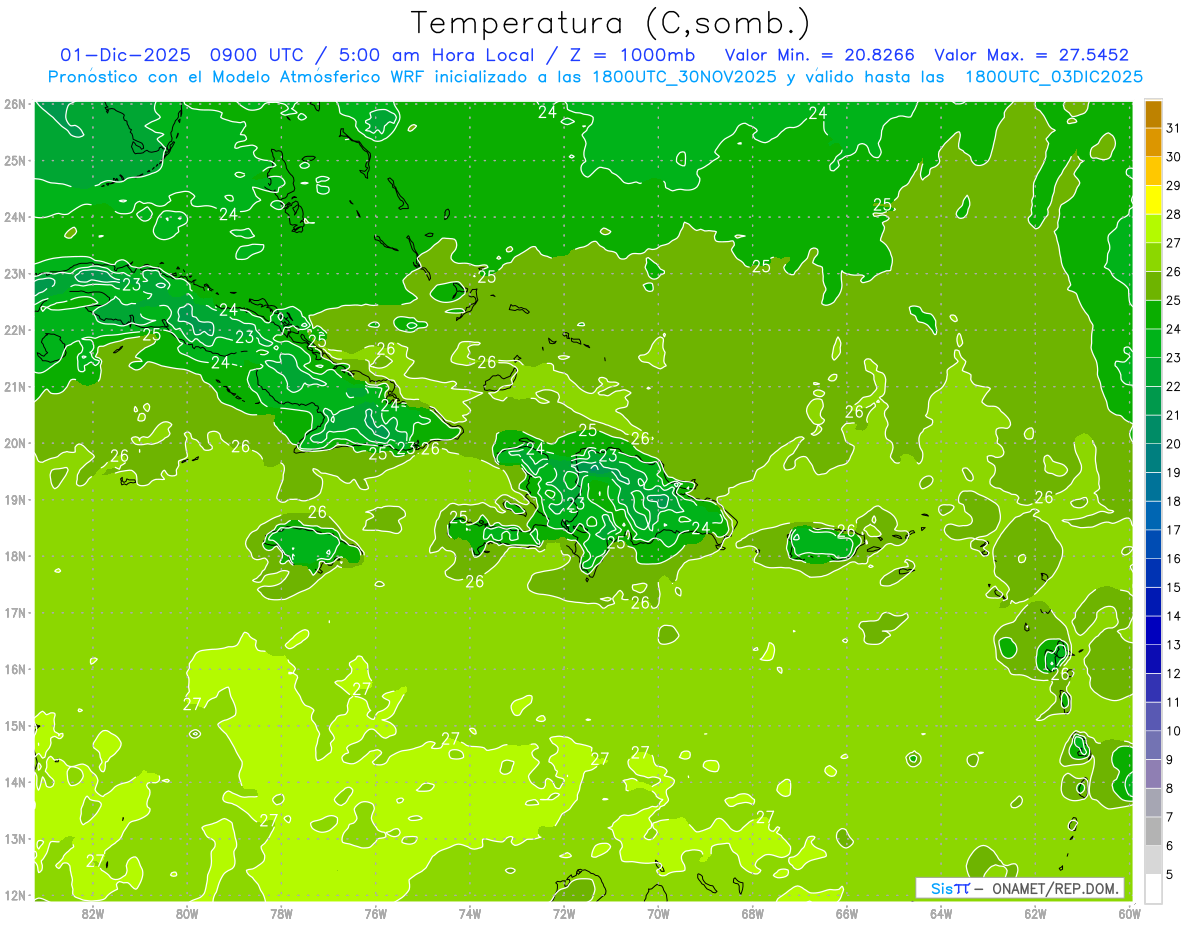Screen dimensions: 1200x927
Task: Click the color bar value 10
Action: pos(1174,731)
